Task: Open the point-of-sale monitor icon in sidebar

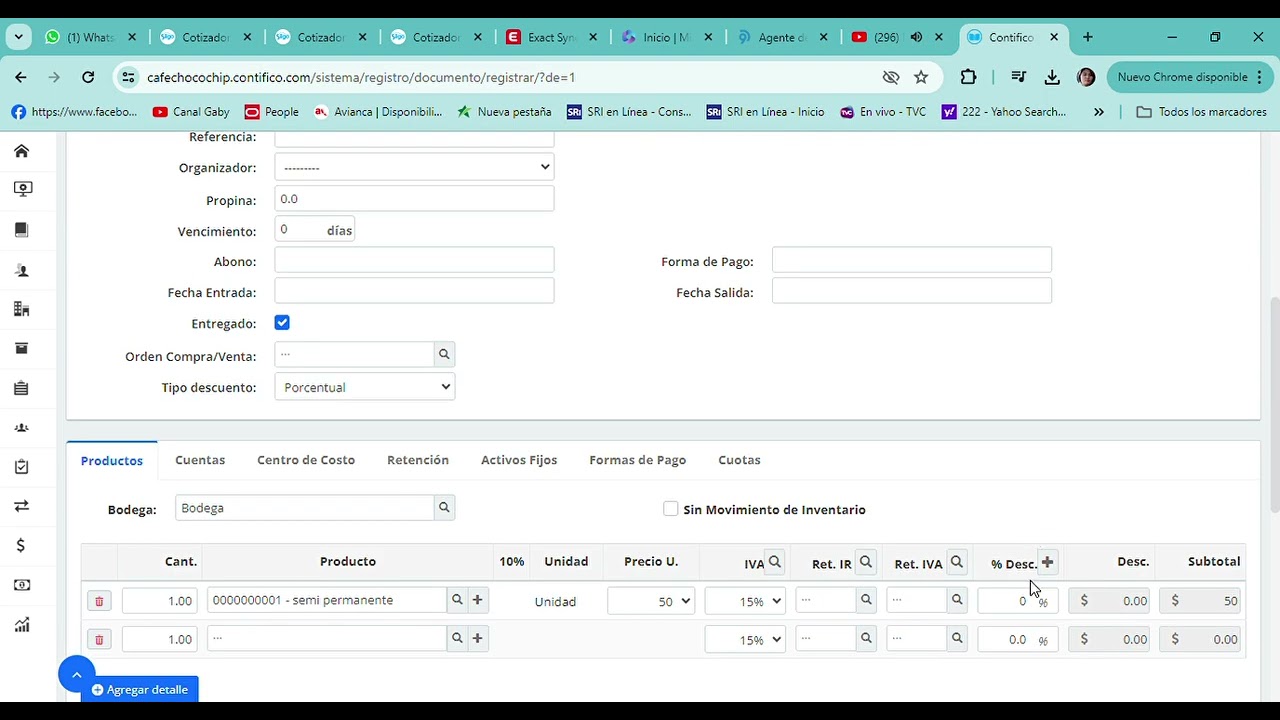Action: click(22, 189)
